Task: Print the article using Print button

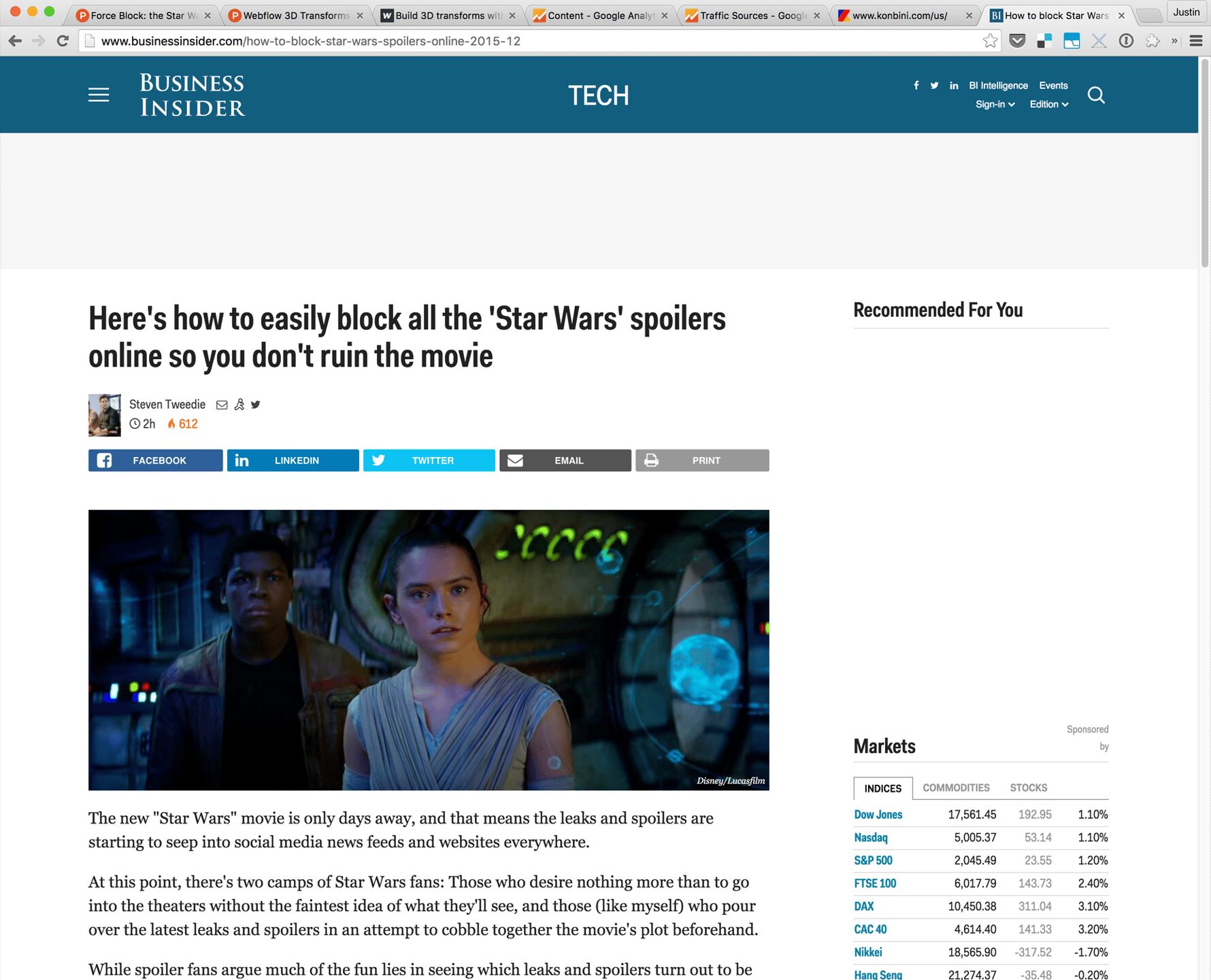Action: [702, 460]
